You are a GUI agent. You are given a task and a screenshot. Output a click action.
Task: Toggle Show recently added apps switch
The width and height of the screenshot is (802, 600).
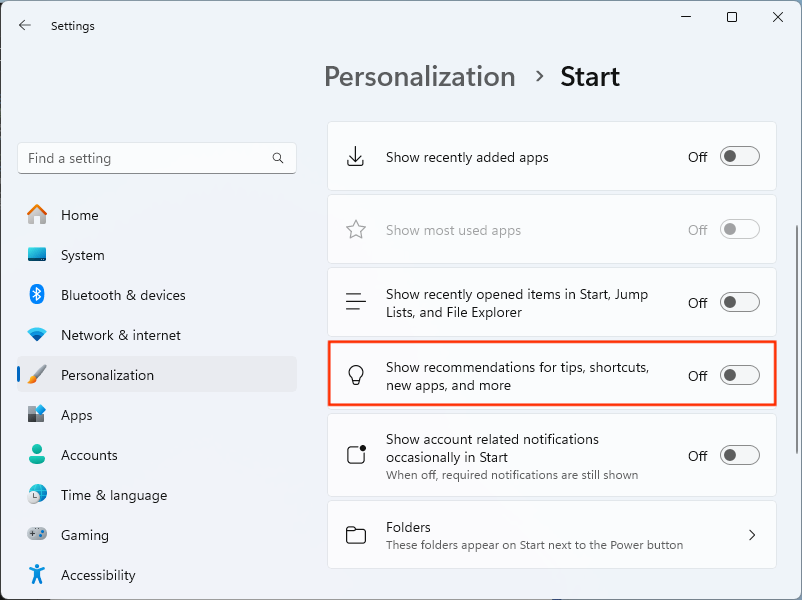[740, 157]
